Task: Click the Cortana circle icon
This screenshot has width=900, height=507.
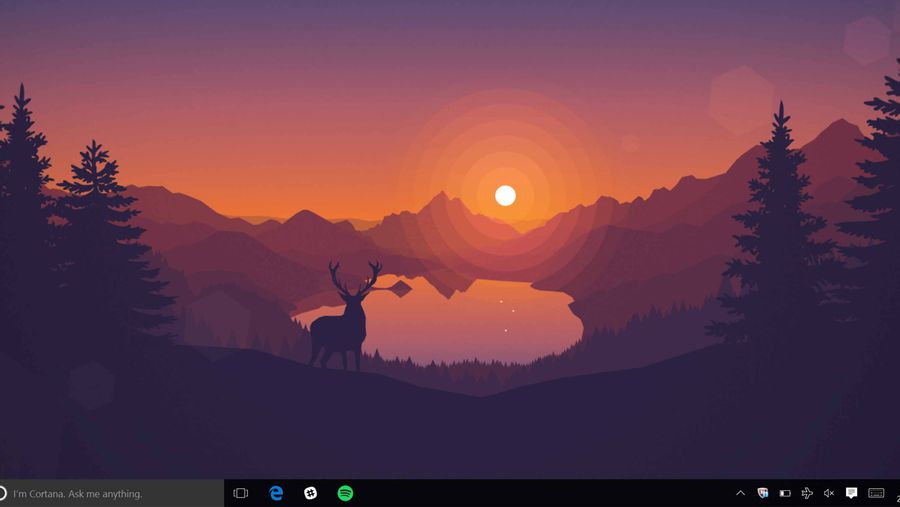Action: pos(2,493)
